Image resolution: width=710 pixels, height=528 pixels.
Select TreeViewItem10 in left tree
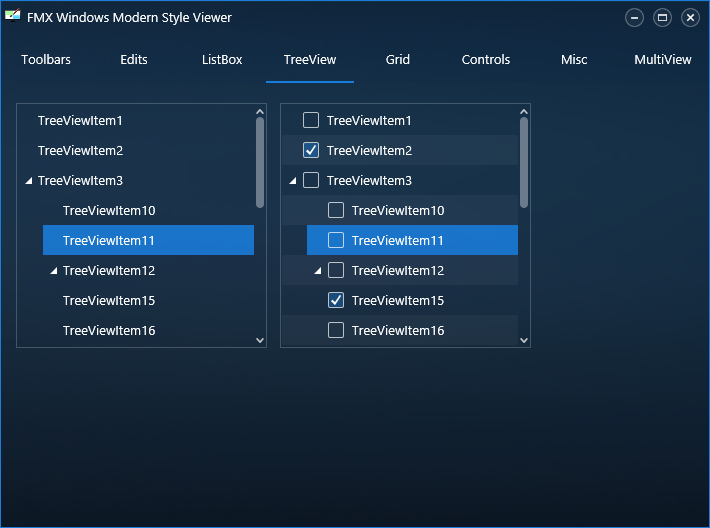click(109, 210)
